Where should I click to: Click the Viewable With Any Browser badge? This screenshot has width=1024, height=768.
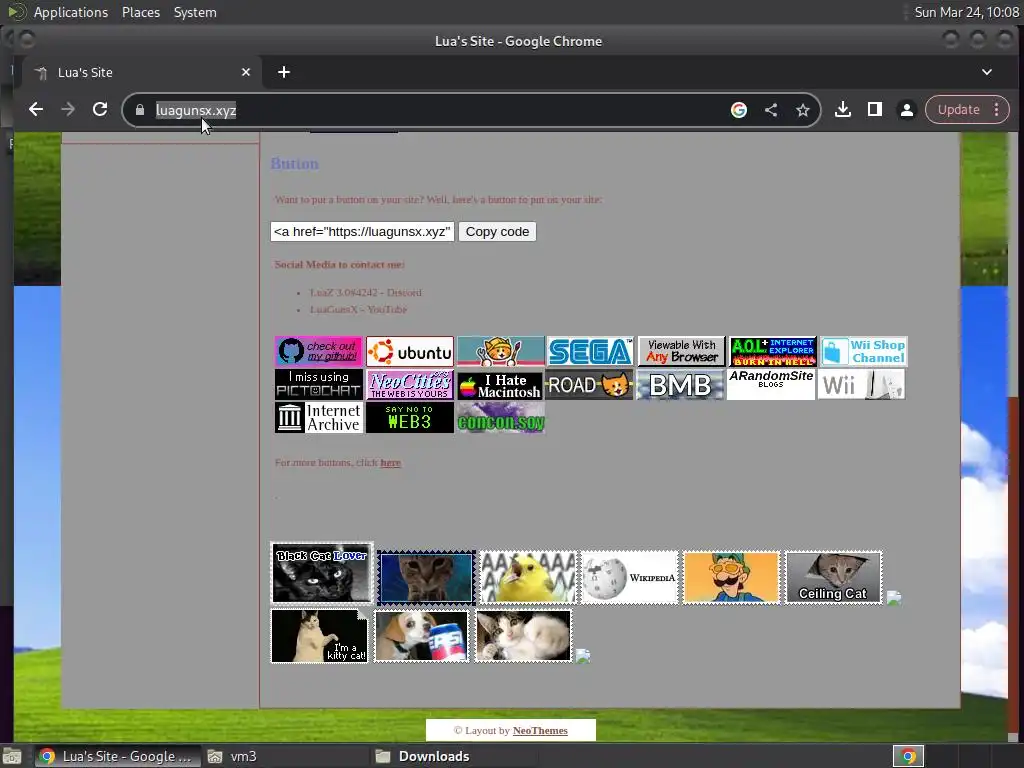point(682,351)
